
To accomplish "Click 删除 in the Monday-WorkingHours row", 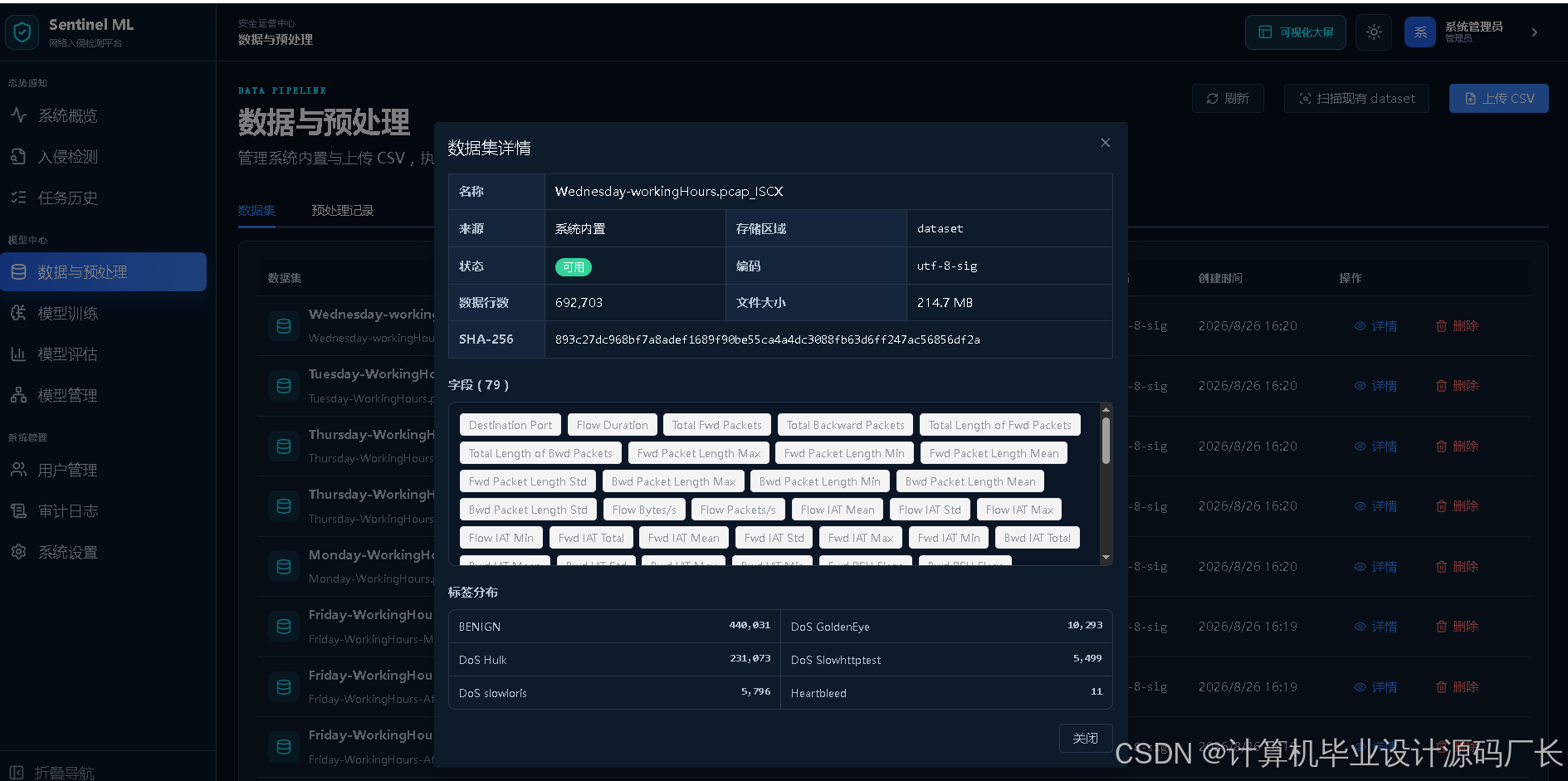I will point(1458,567).
